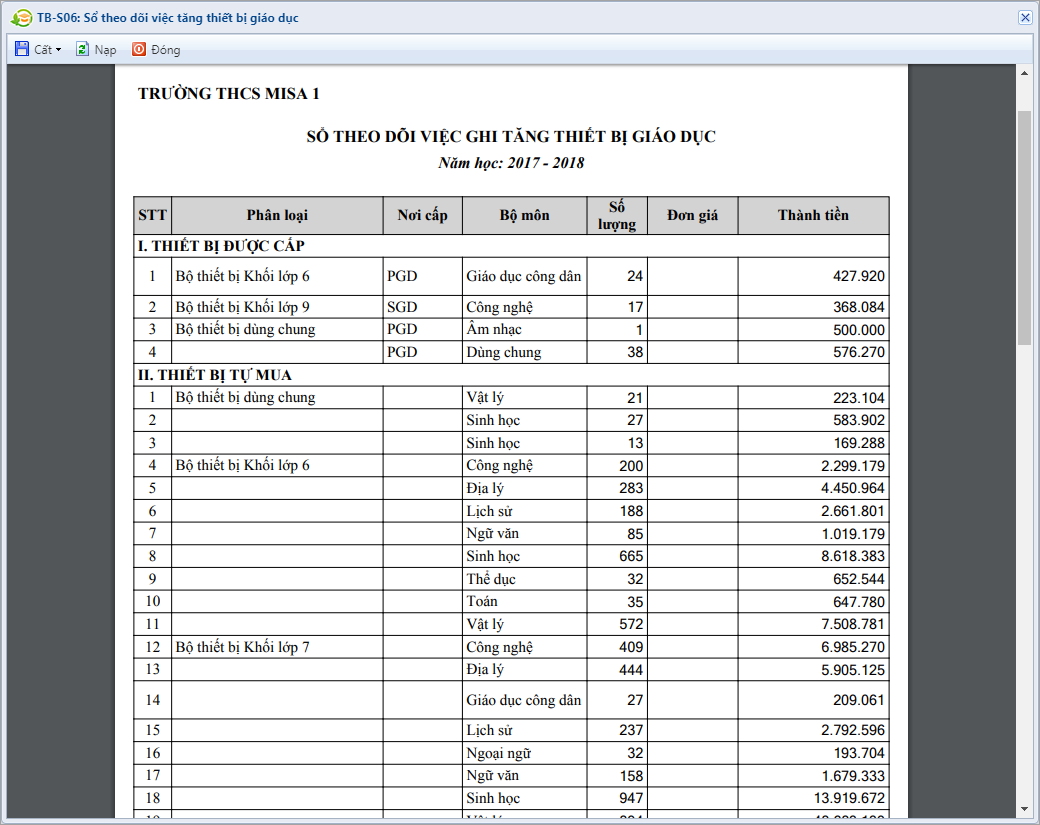Select the Thành tiền column header

(x=813, y=216)
